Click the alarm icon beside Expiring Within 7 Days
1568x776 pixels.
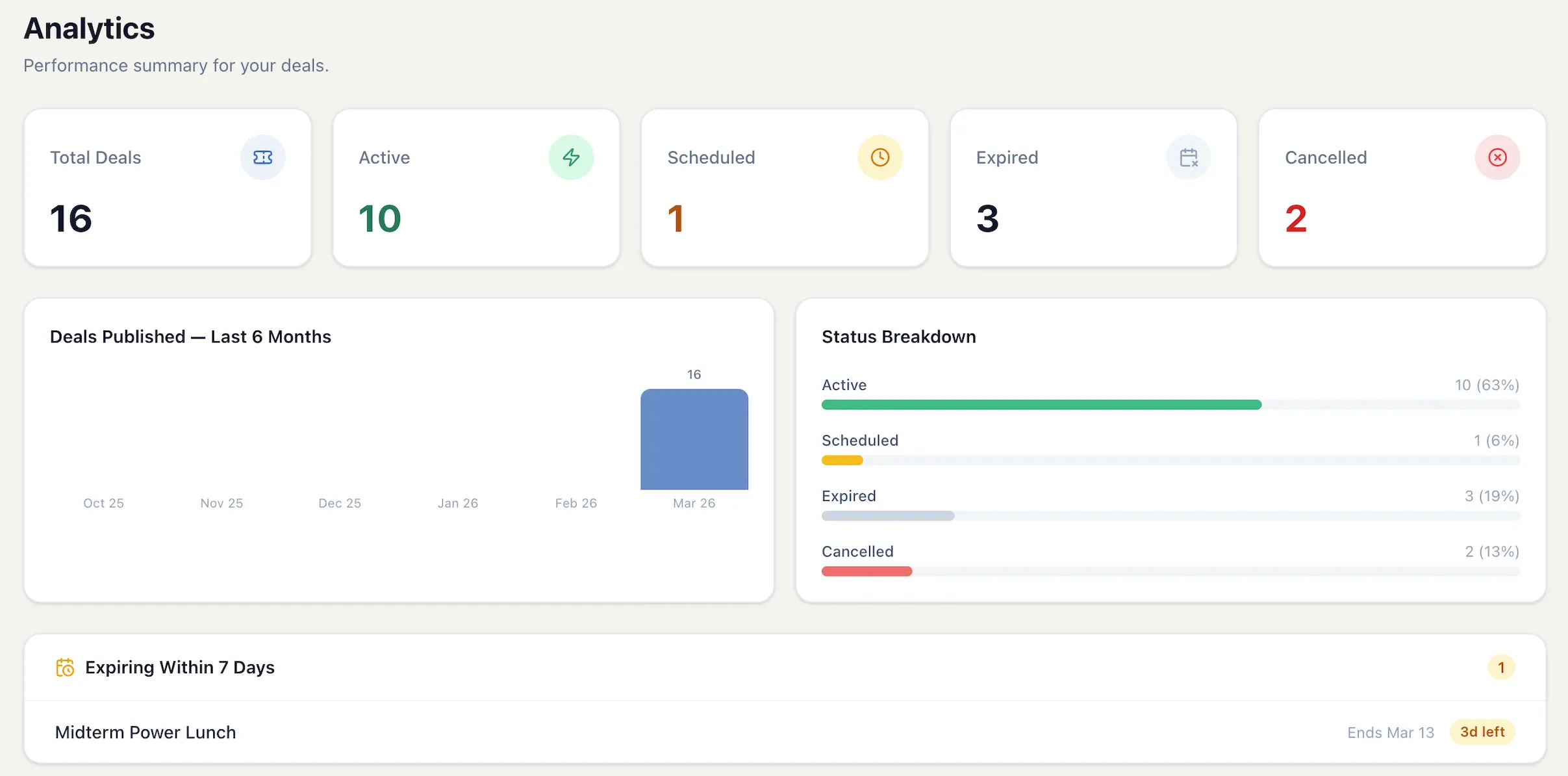coord(65,667)
